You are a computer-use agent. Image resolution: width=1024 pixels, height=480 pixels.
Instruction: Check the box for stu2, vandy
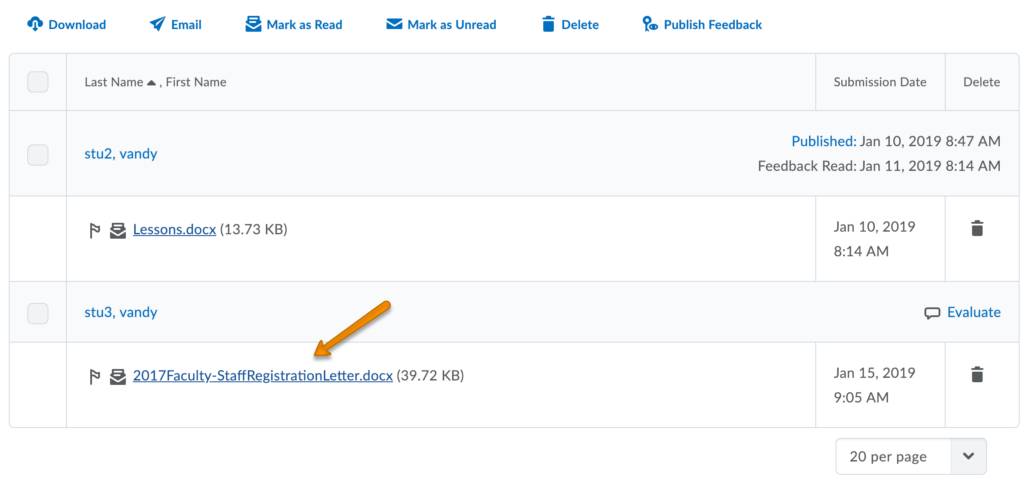38,154
